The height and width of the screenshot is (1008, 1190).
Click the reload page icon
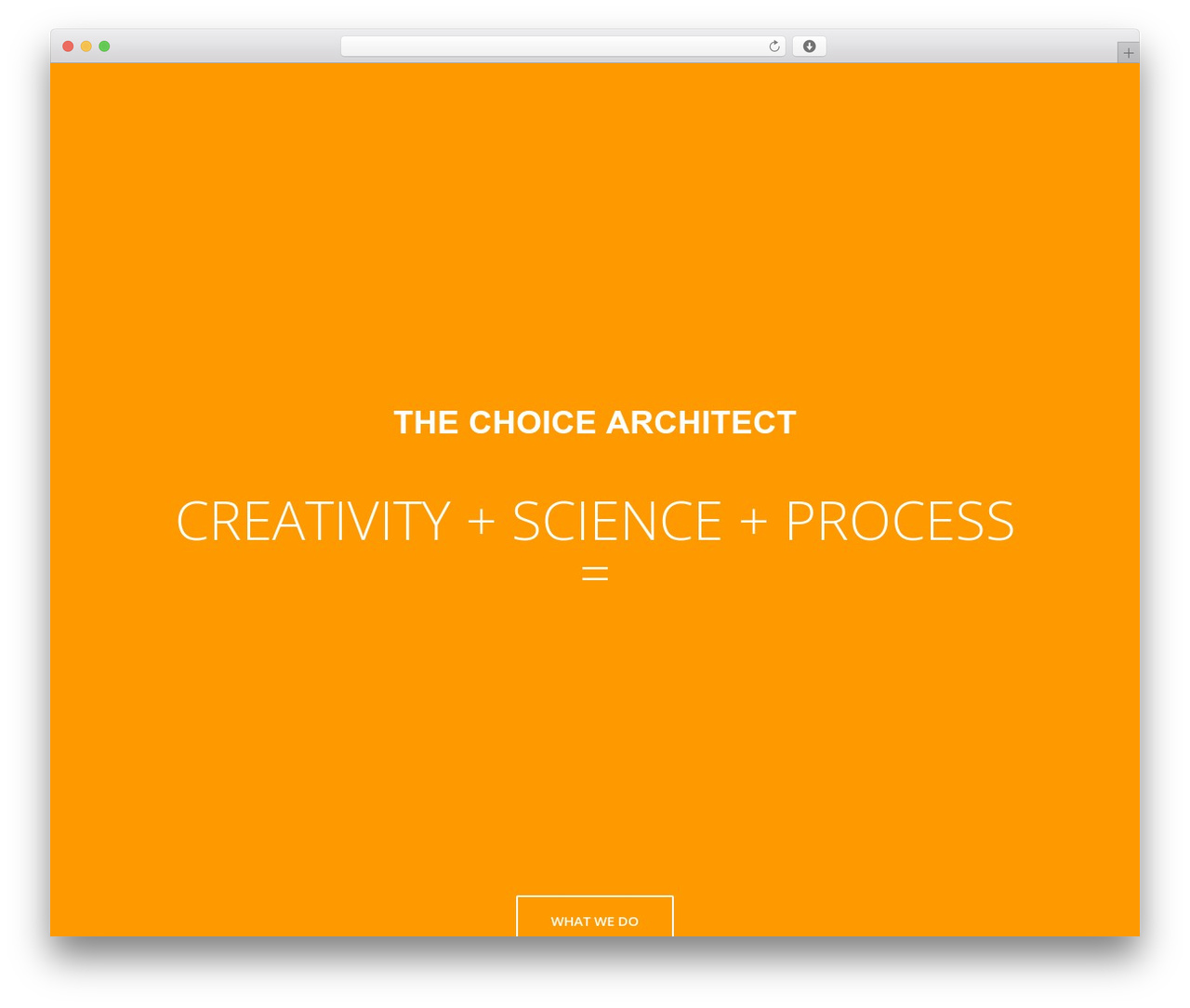773,46
